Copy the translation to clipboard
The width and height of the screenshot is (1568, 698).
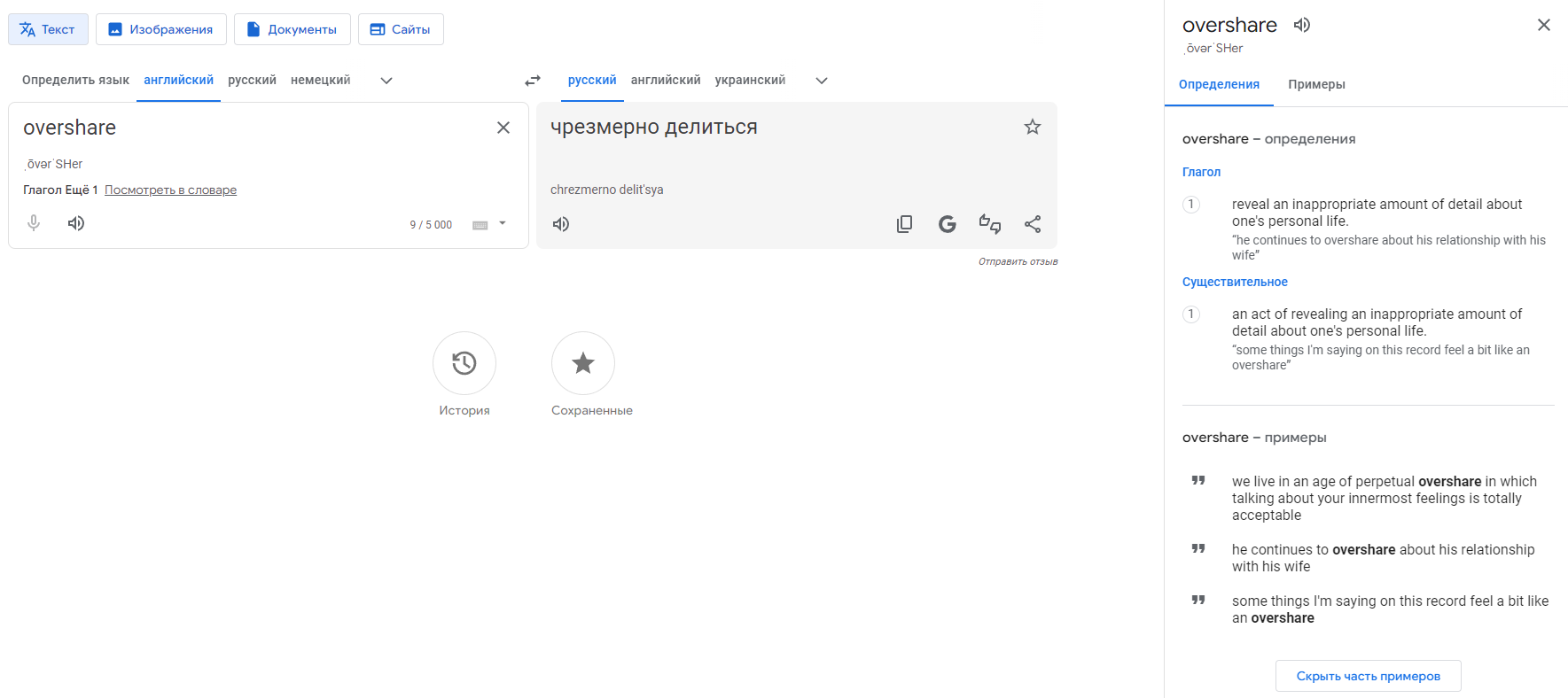point(904,224)
